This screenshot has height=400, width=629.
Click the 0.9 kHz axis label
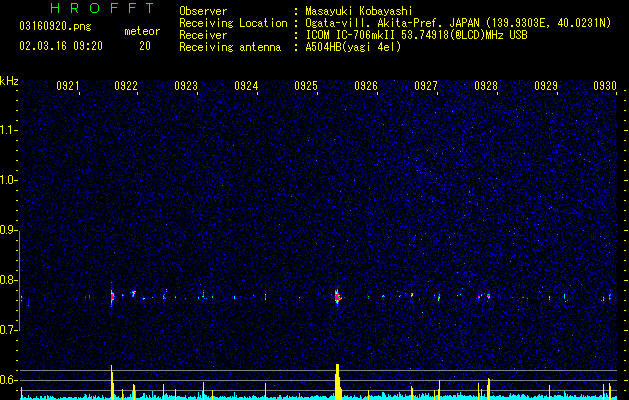click(8, 230)
